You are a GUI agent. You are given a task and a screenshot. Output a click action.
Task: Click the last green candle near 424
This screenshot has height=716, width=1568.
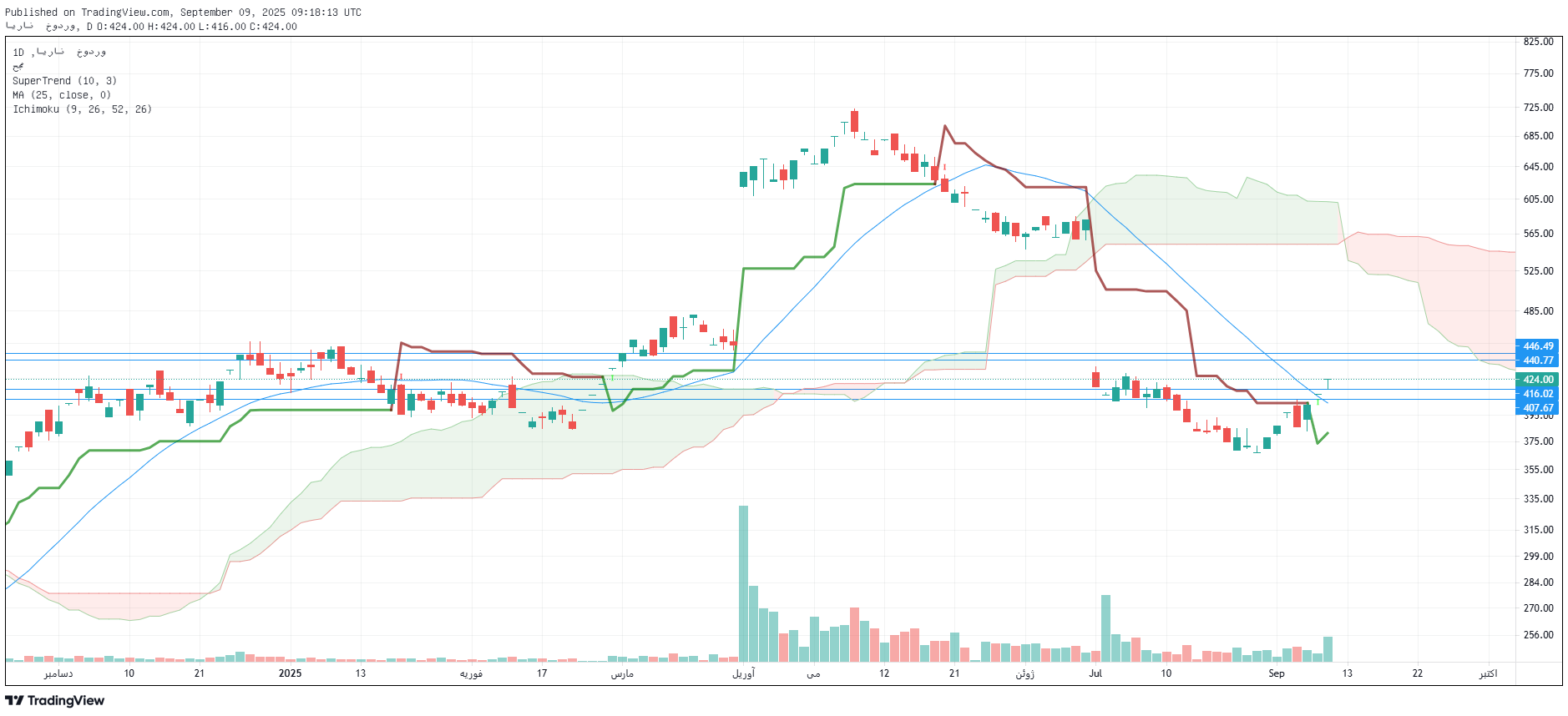(1328, 383)
